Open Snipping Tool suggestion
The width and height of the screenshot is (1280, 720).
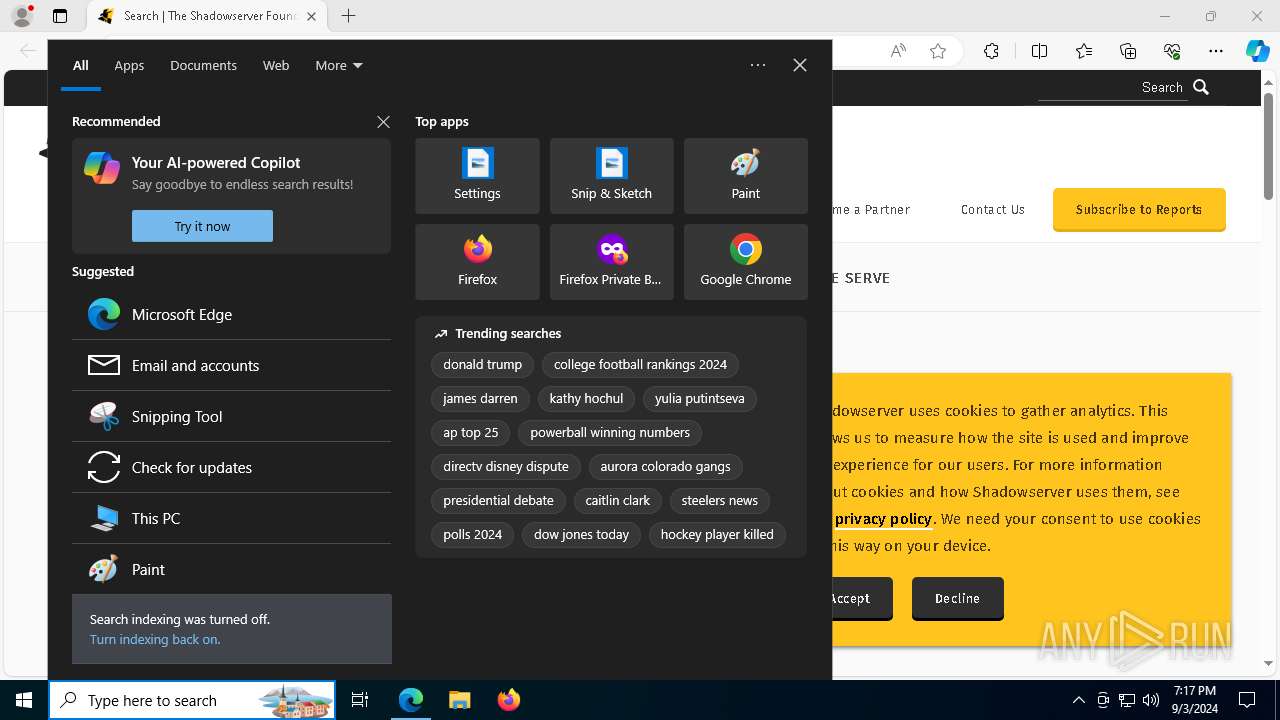pyautogui.click(x=231, y=416)
